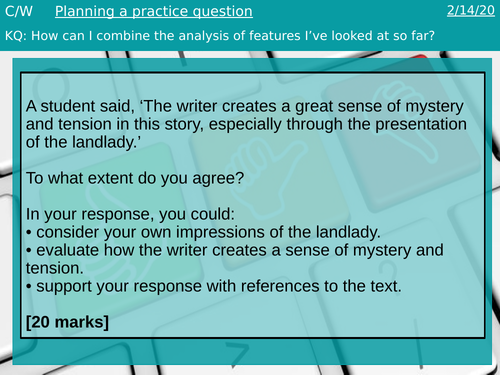Click the 'support your response with references' bullet
Image resolution: width=500 pixels, height=375 pixels.
214,286
